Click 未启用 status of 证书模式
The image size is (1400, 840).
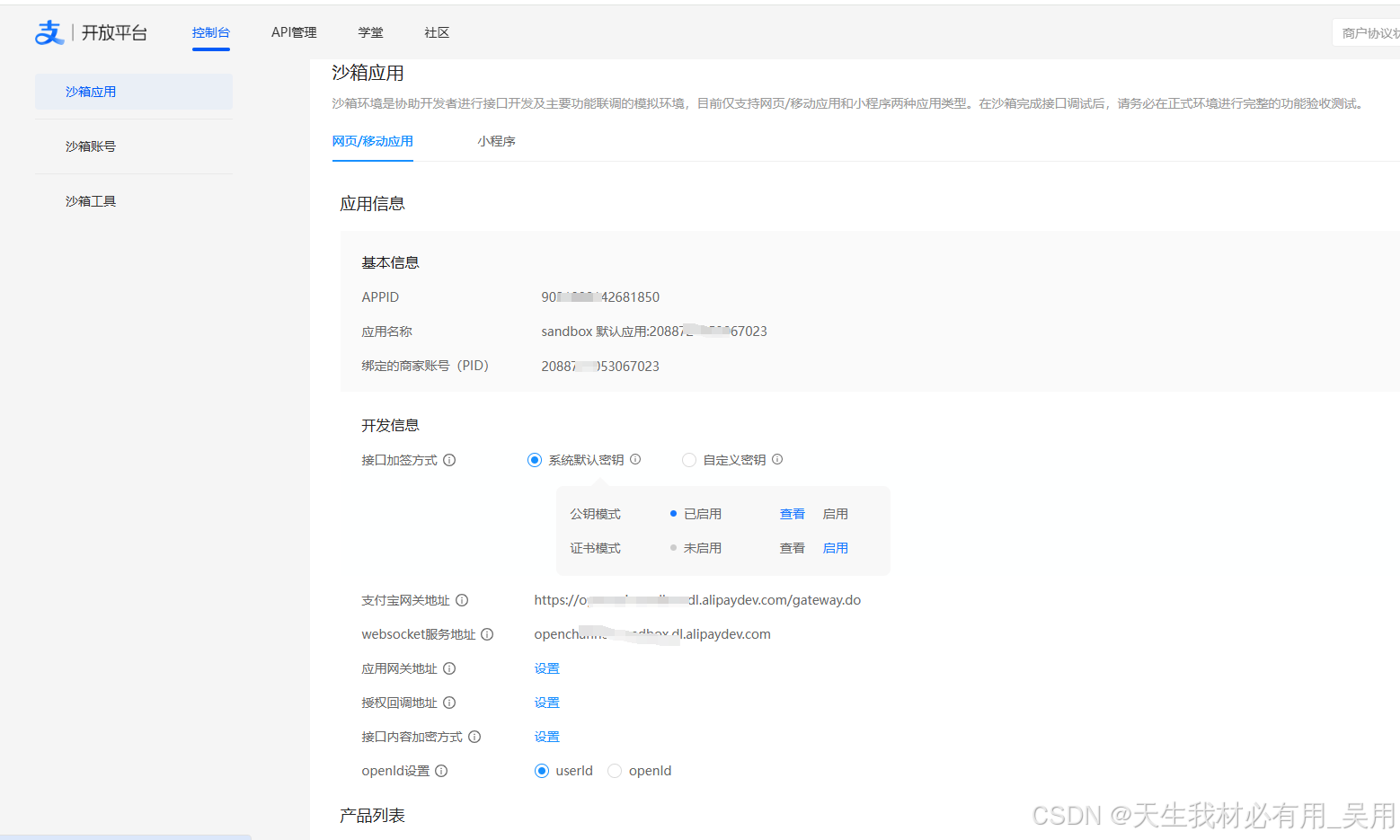tap(703, 548)
